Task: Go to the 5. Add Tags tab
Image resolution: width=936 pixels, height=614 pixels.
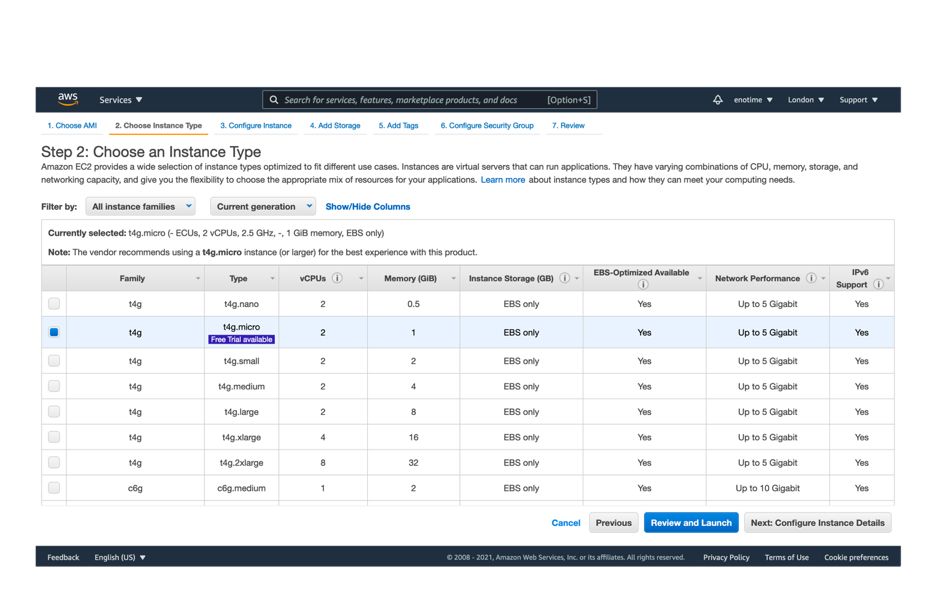Action: [398, 125]
